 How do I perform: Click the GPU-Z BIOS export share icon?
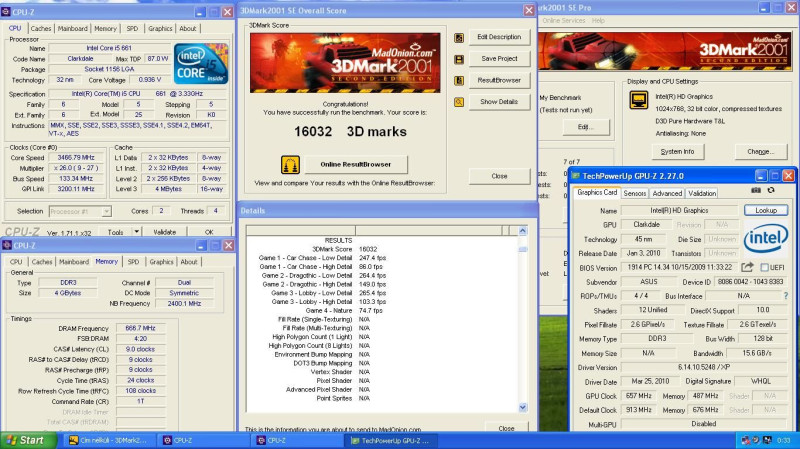pos(747,267)
